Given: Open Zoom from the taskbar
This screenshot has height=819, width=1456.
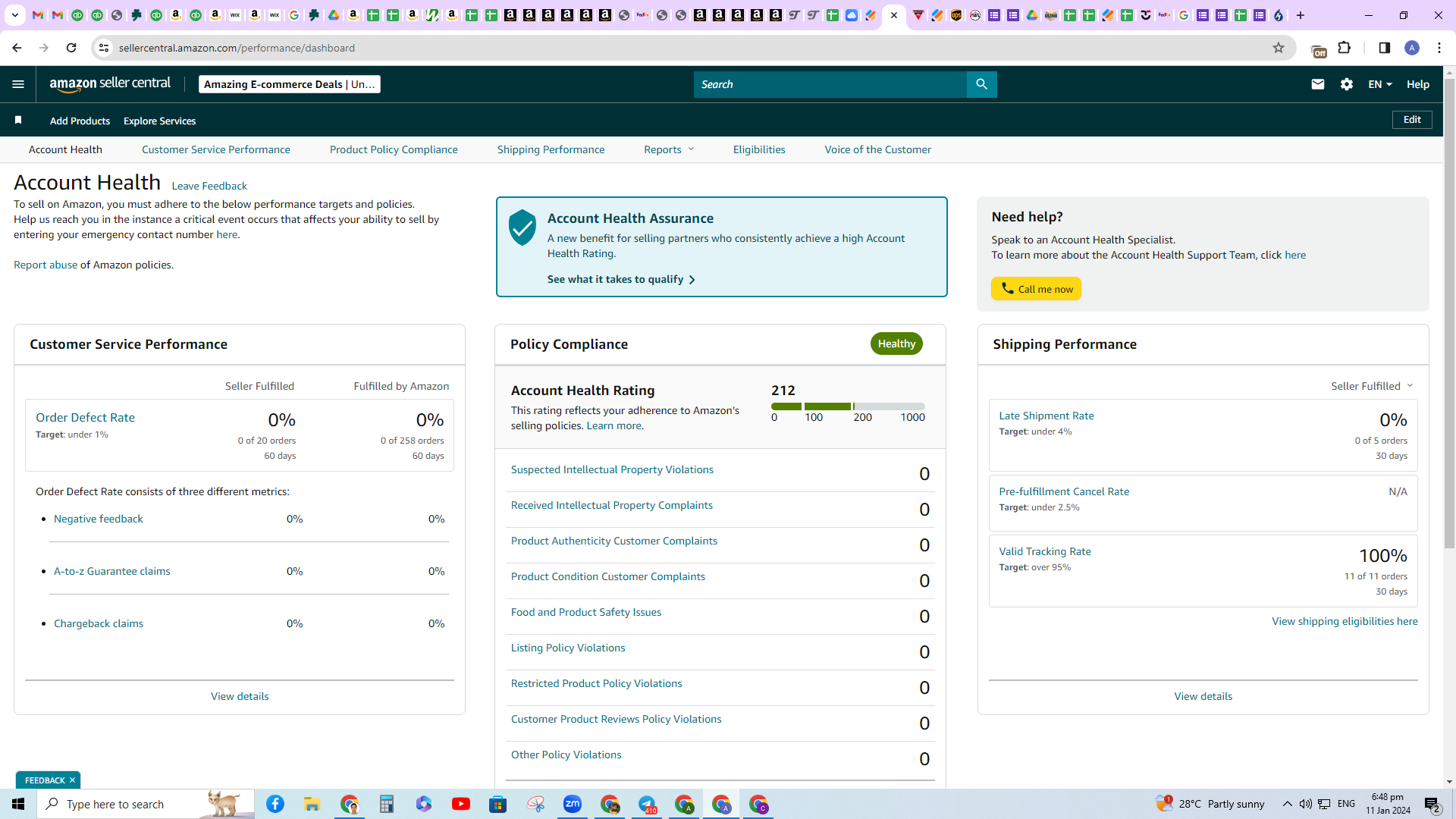Looking at the screenshot, I should [573, 804].
